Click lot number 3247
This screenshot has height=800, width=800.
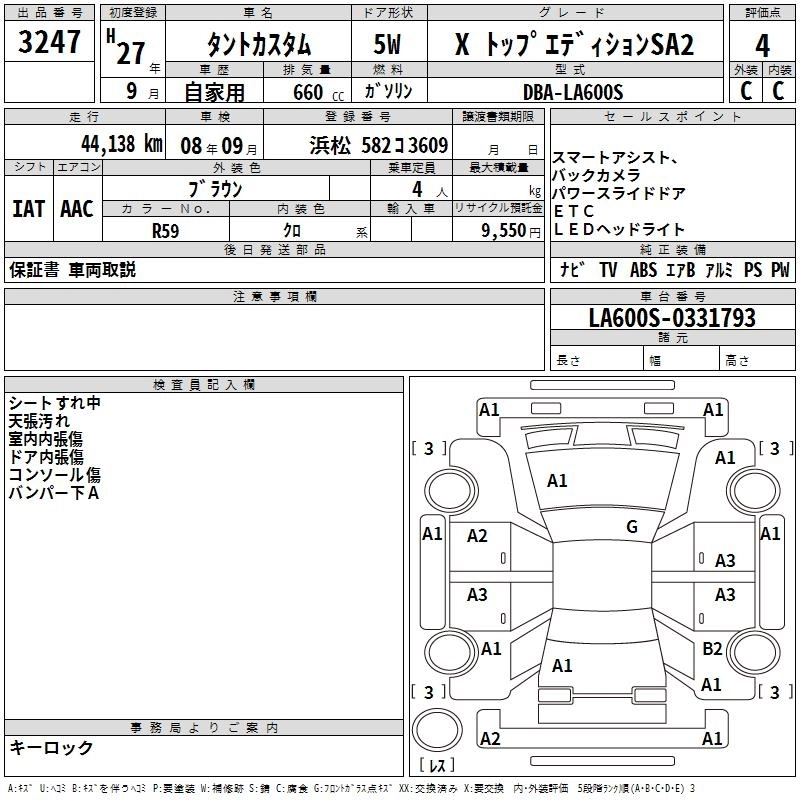pos(50,42)
